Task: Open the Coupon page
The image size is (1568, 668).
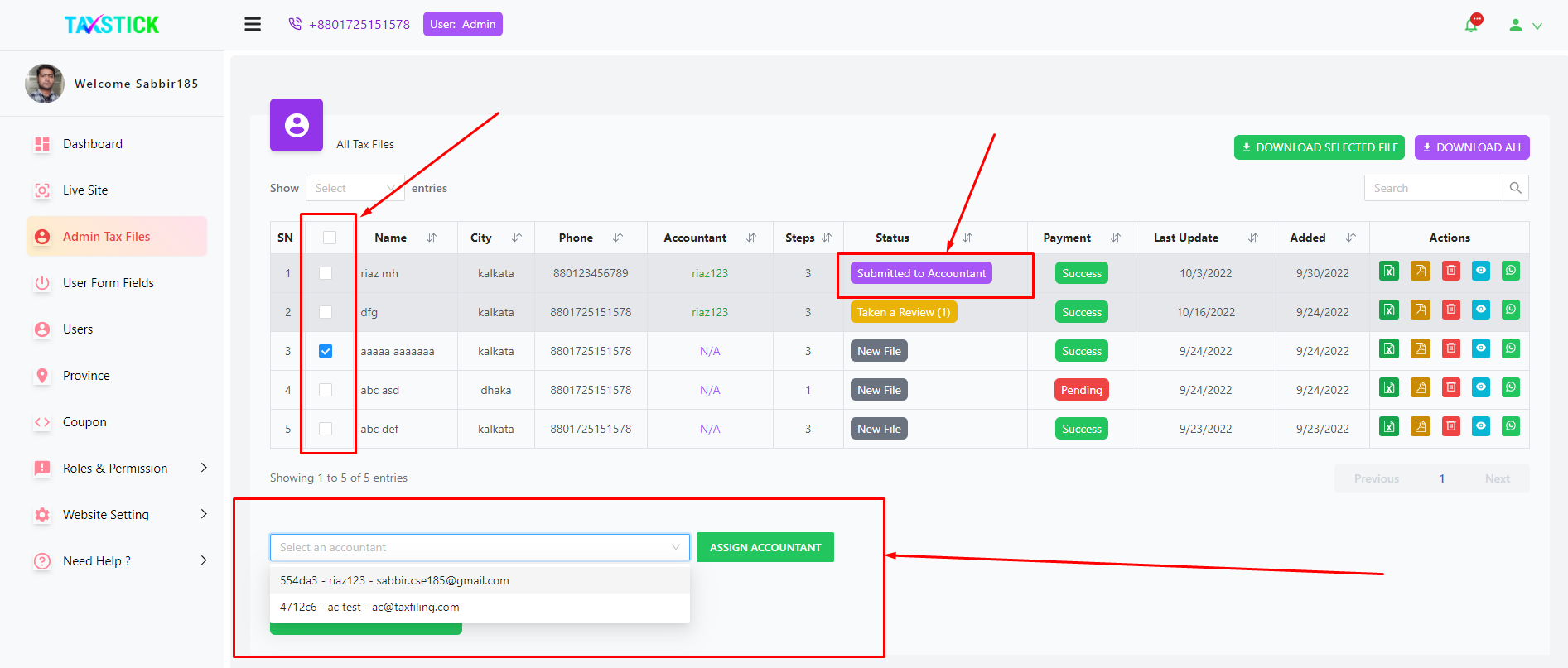Action: click(x=84, y=422)
